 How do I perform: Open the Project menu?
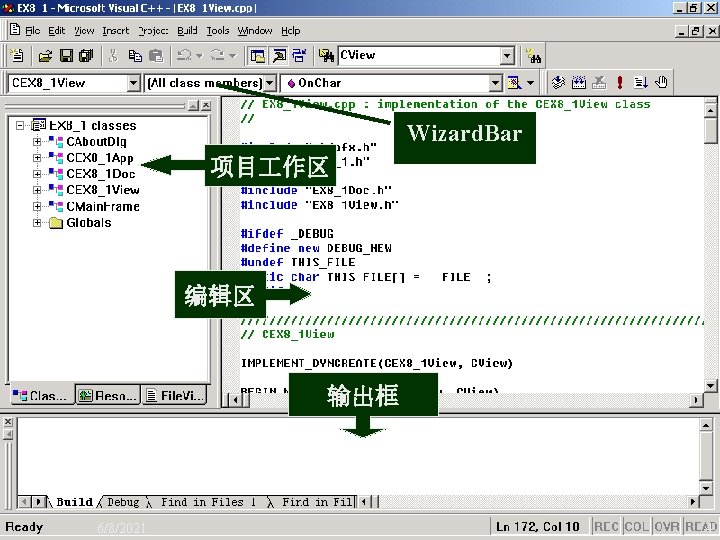tap(153, 31)
